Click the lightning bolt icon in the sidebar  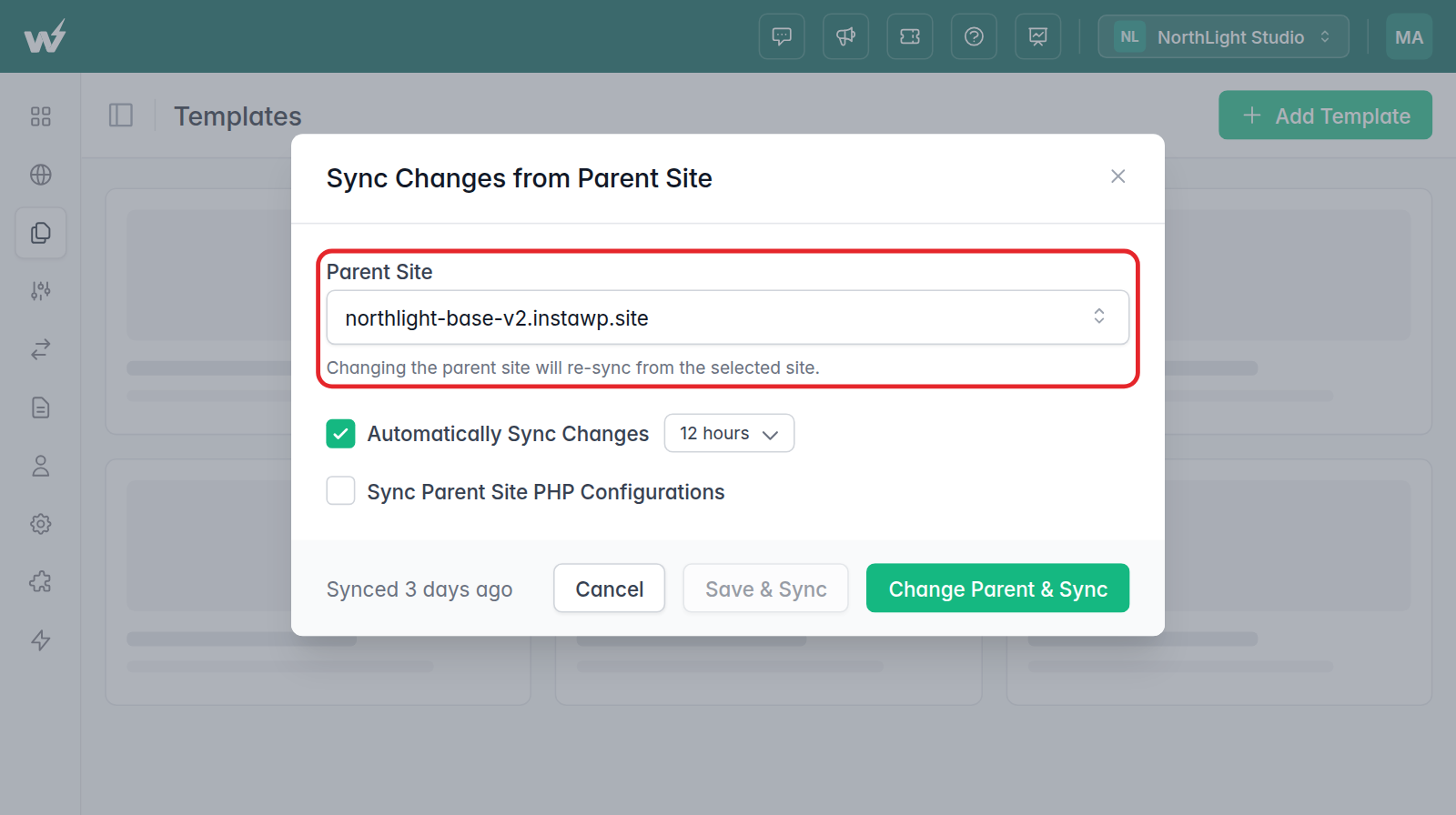pyautogui.click(x=41, y=640)
